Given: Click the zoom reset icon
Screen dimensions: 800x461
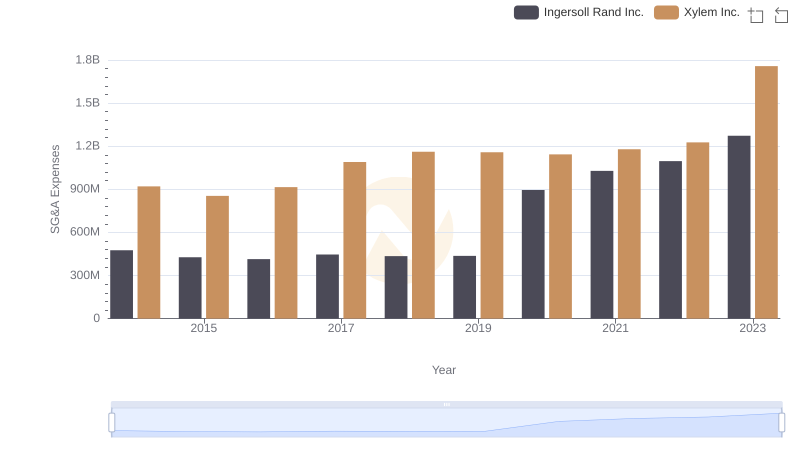Looking at the screenshot, I should pos(782,15).
